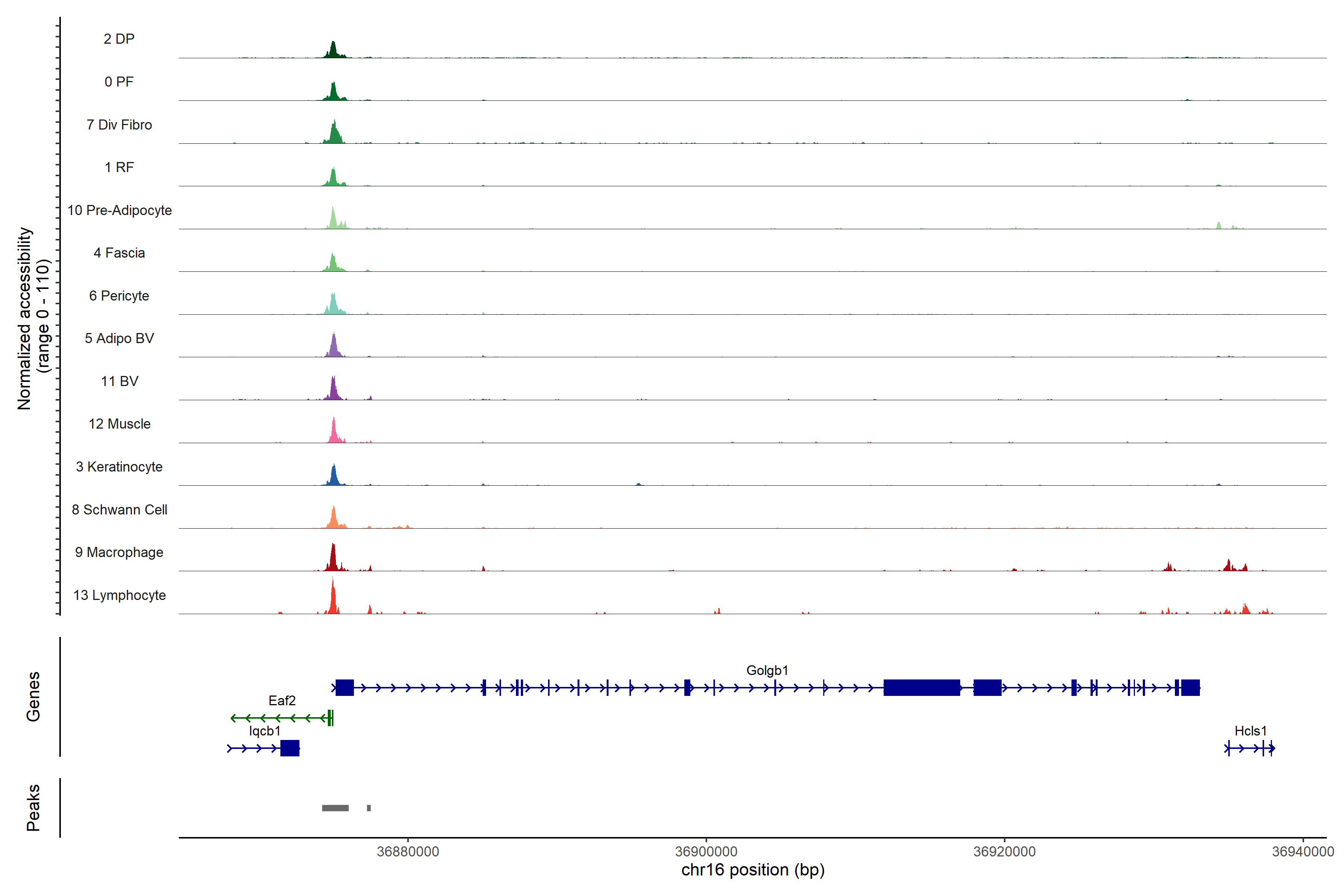Image resolution: width=1344 pixels, height=896 pixels.
Task: Click the 10 Pre-Adipocyte track label
Action: pyautogui.click(x=119, y=210)
